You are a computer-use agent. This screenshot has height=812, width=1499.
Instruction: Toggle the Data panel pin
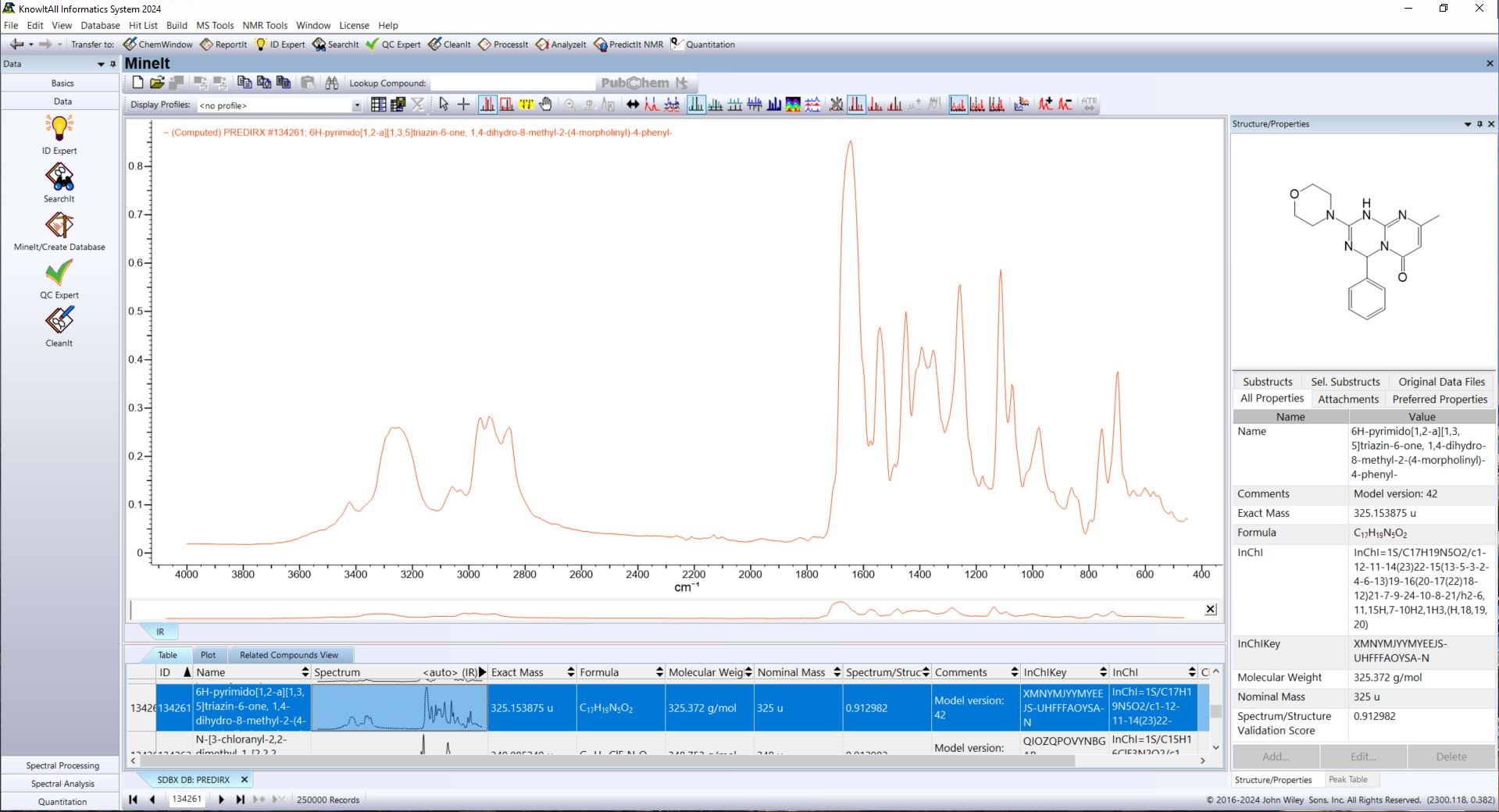click(x=112, y=64)
